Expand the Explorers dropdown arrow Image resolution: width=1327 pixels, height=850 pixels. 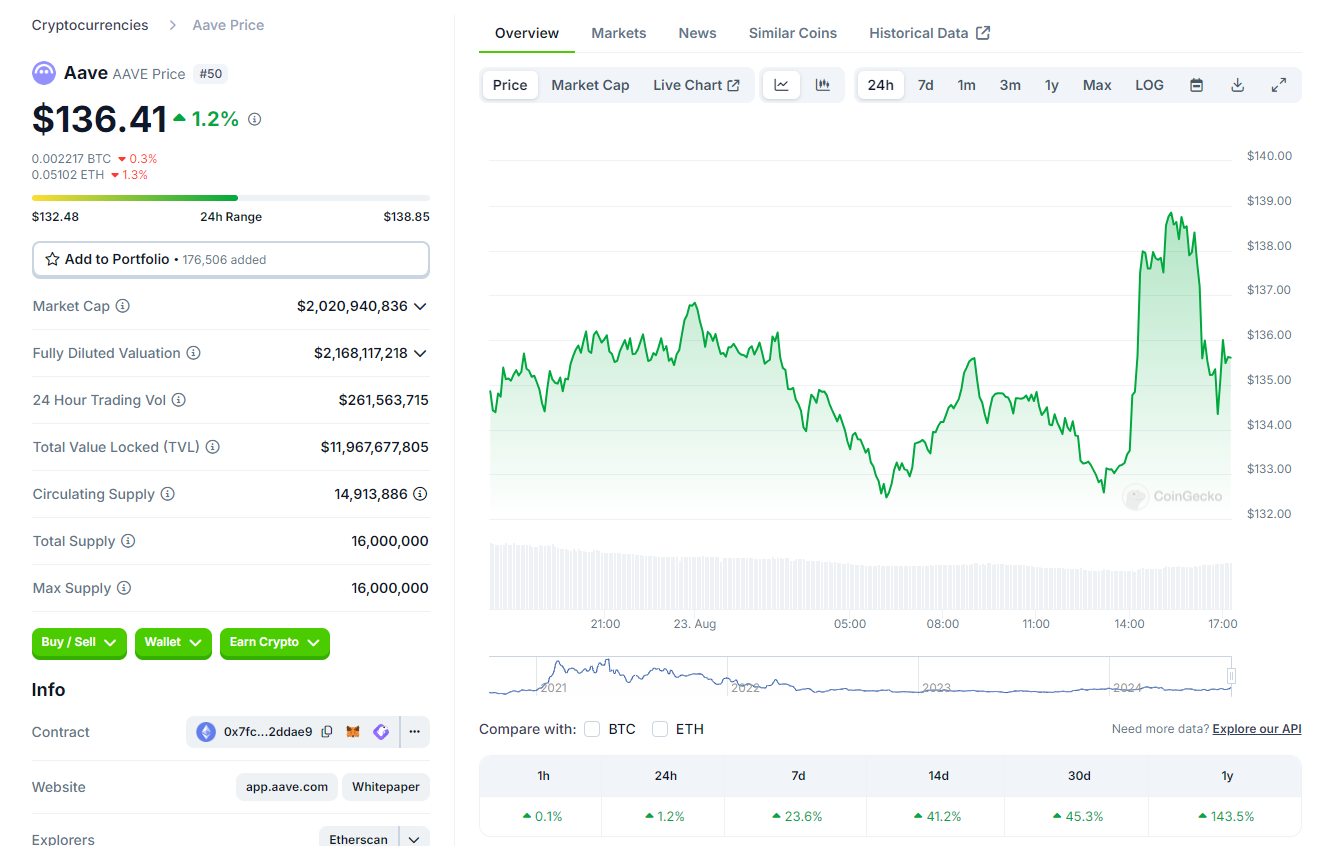414,839
